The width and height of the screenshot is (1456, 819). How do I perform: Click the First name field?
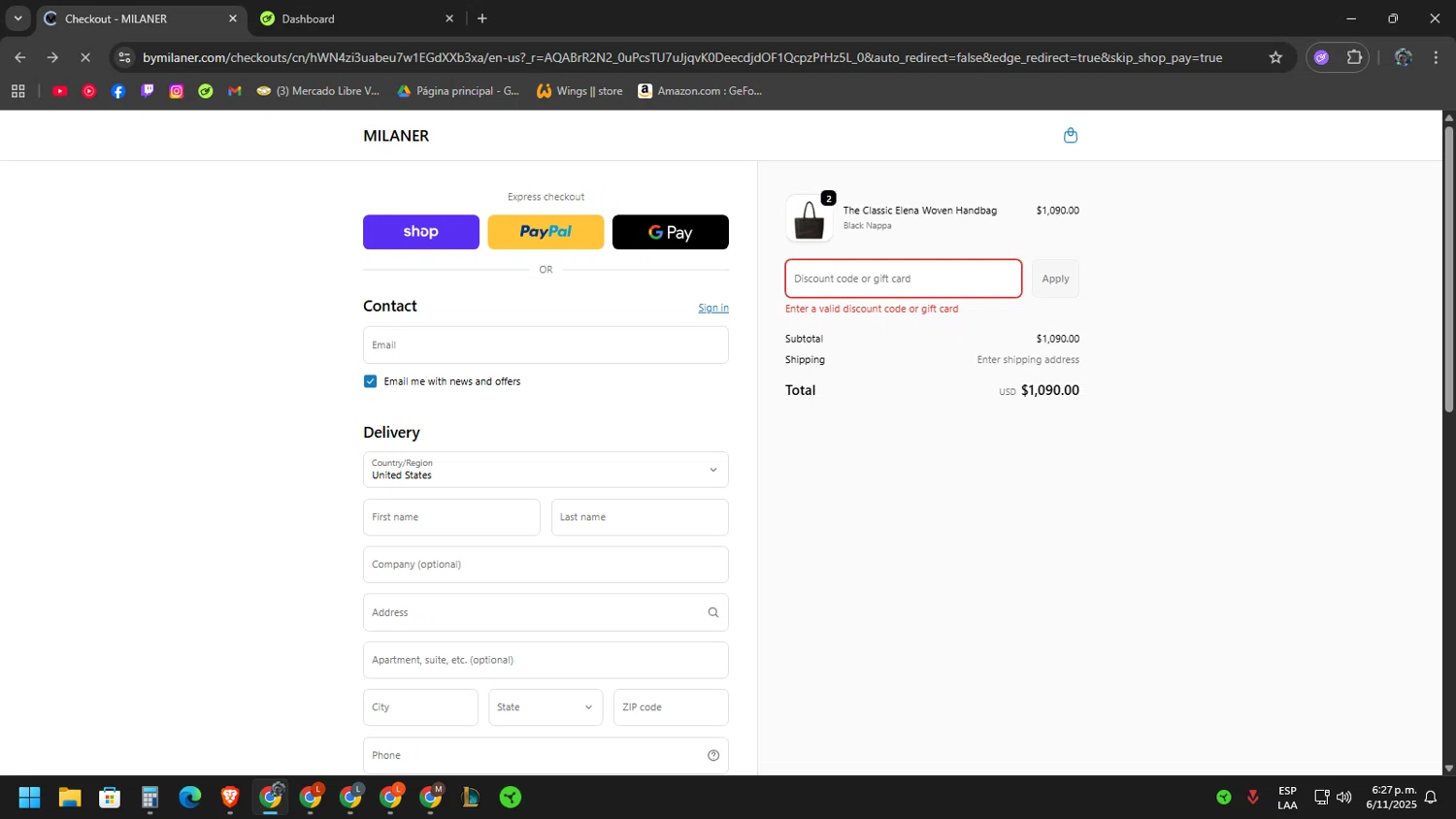(x=451, y=517)
